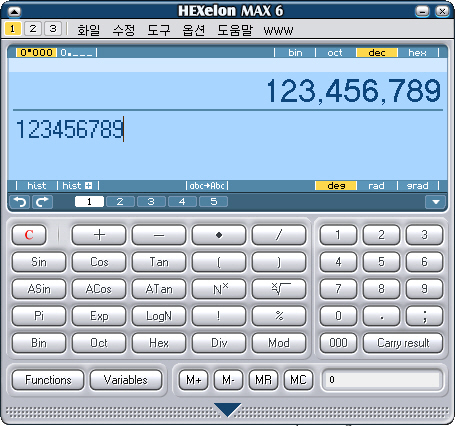Viewport: 455px width, 426px height.
Task: Click the memory value field showing 0
Action: click(x=382, y=380)
